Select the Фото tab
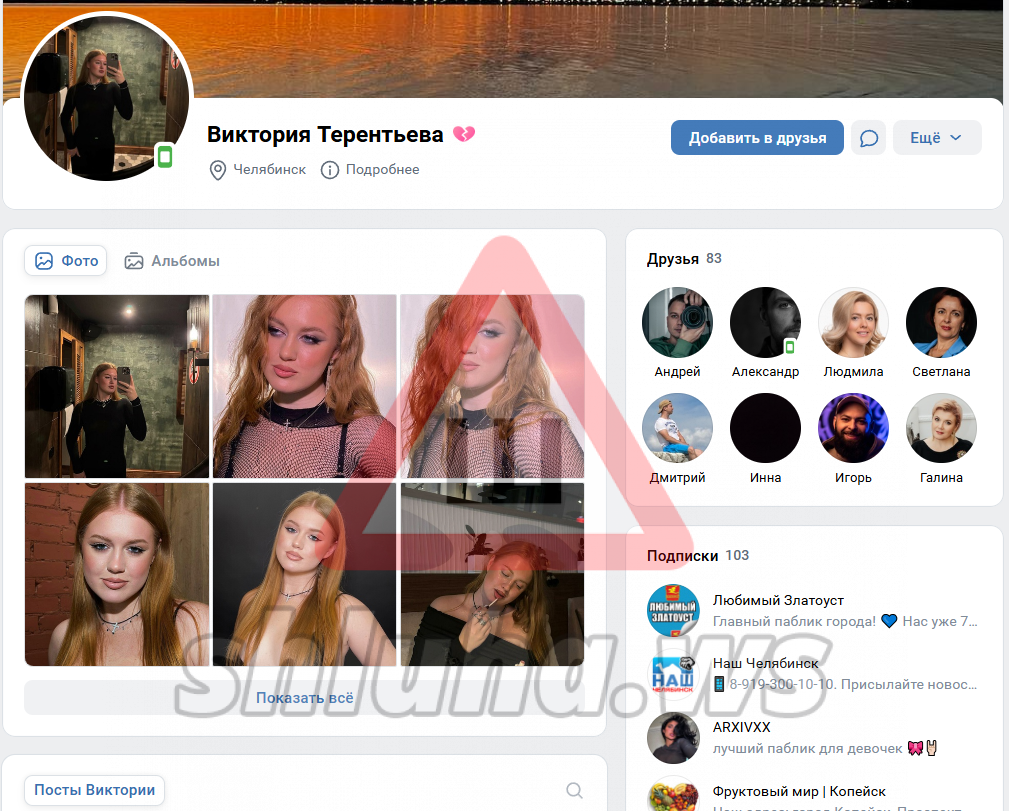Screen dimensions: 1009x811 pos(66,261)
